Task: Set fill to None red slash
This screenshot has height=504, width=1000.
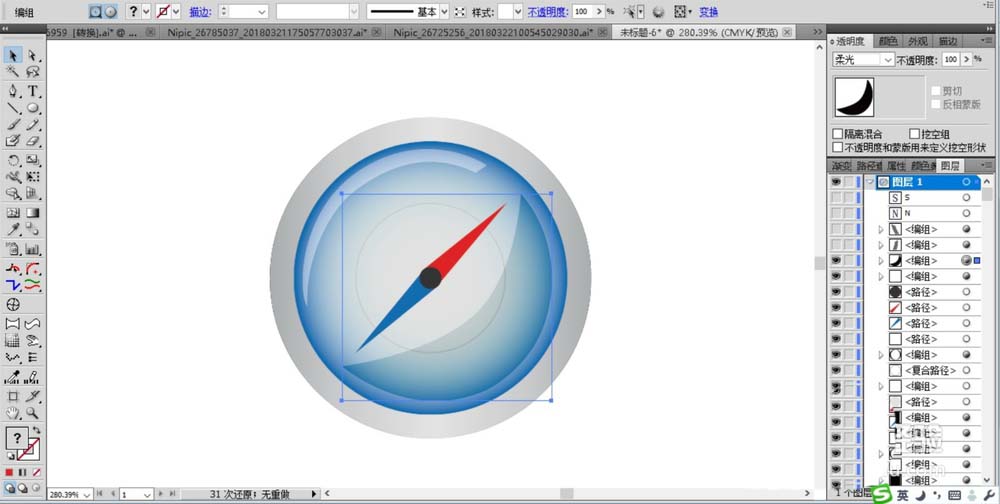Action: tap(36, 472)
